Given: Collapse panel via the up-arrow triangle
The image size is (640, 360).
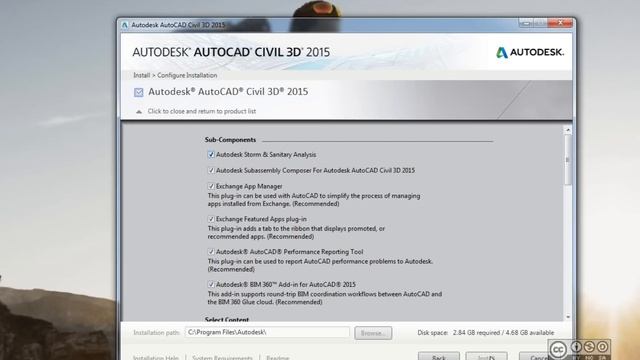Looking at the screenshot, I should (139, 111).
